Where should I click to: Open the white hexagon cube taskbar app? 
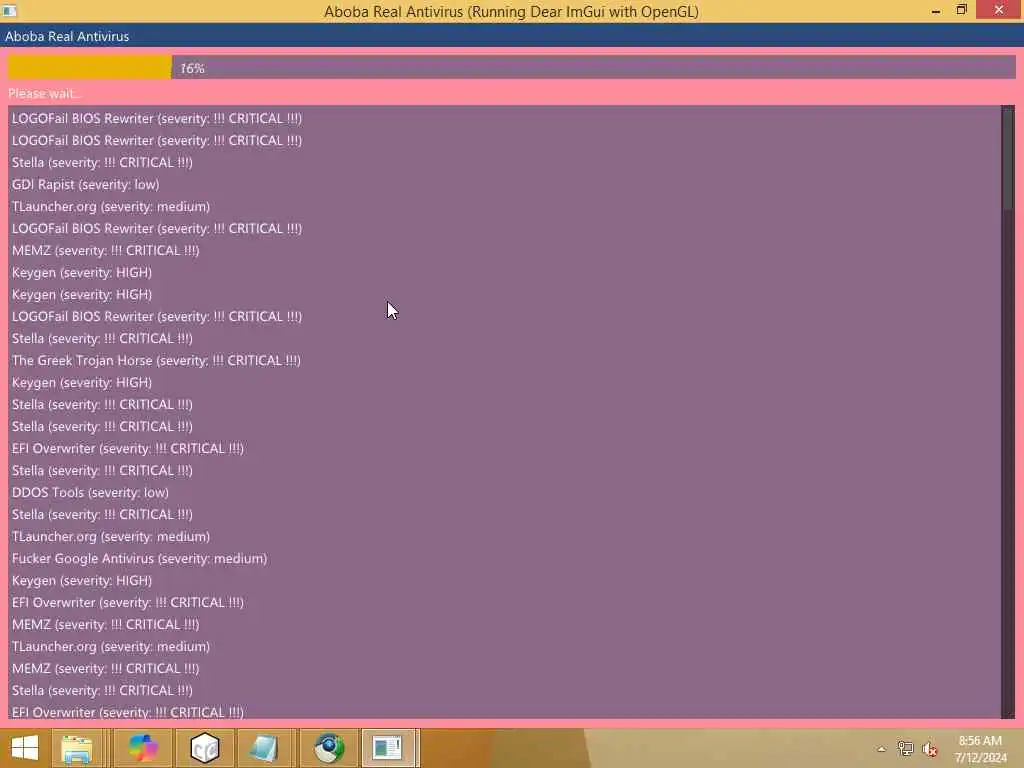[204, 748]
